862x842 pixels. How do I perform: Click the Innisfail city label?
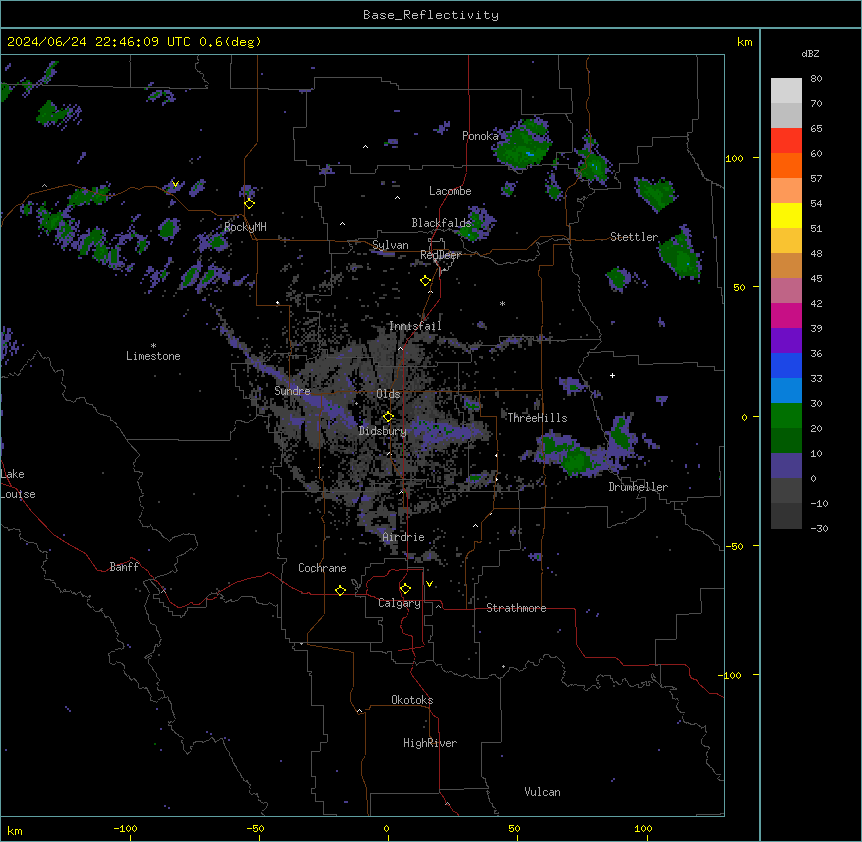(x=415, y=326)
